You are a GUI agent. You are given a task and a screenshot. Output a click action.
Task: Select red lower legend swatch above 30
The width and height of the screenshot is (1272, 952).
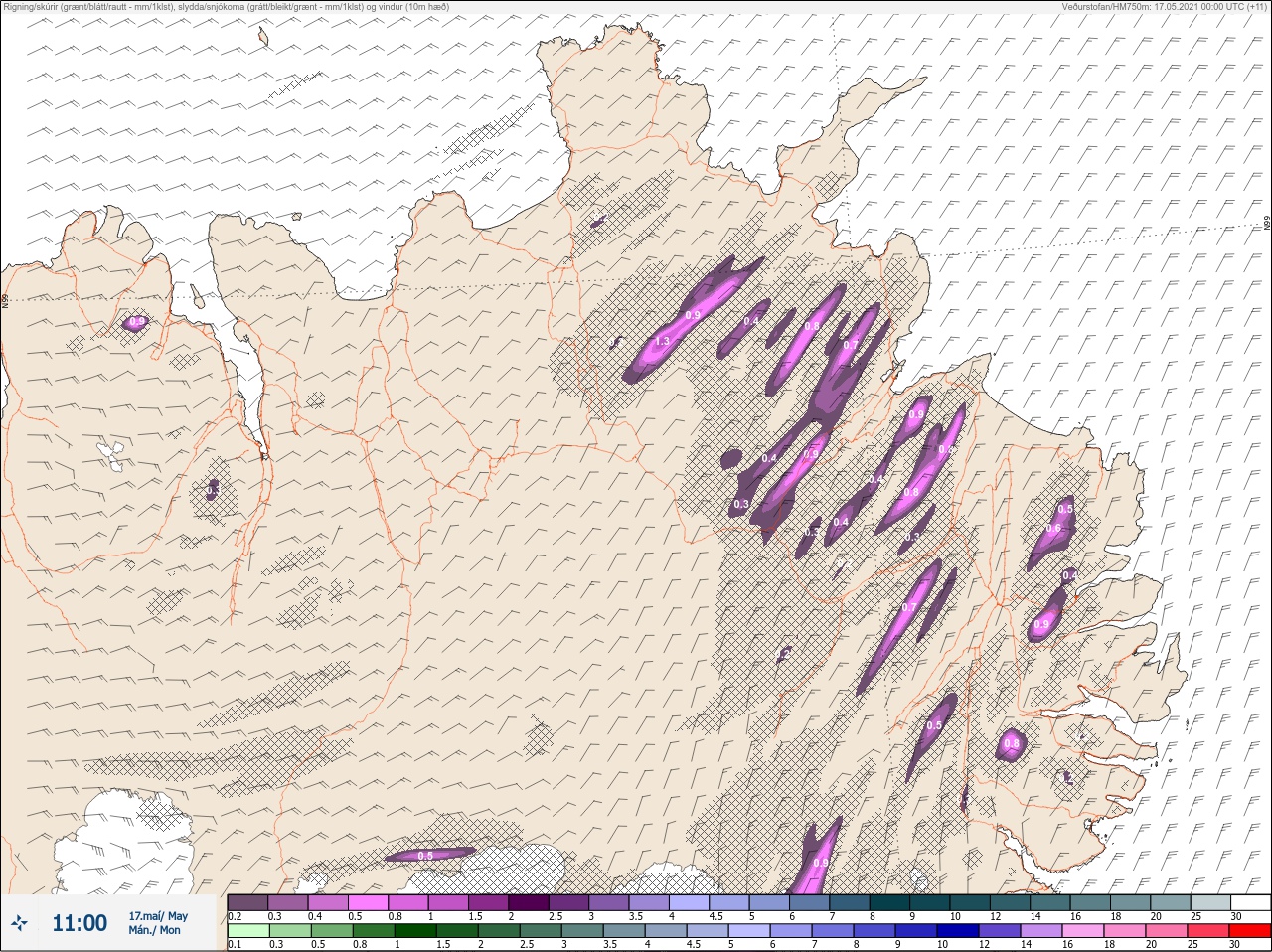coord(1250,931)
